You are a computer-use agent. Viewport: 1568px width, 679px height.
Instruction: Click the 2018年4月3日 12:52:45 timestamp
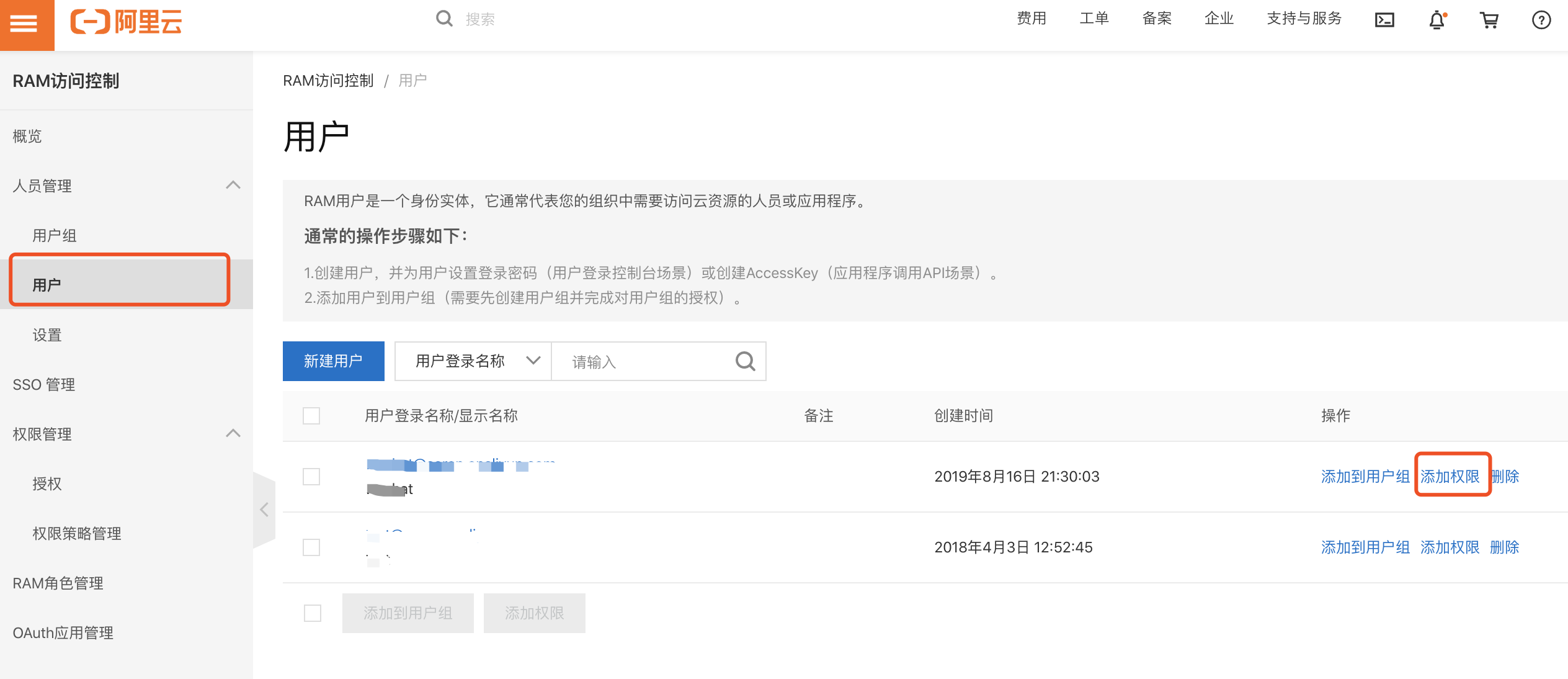tap(1013, 547)
